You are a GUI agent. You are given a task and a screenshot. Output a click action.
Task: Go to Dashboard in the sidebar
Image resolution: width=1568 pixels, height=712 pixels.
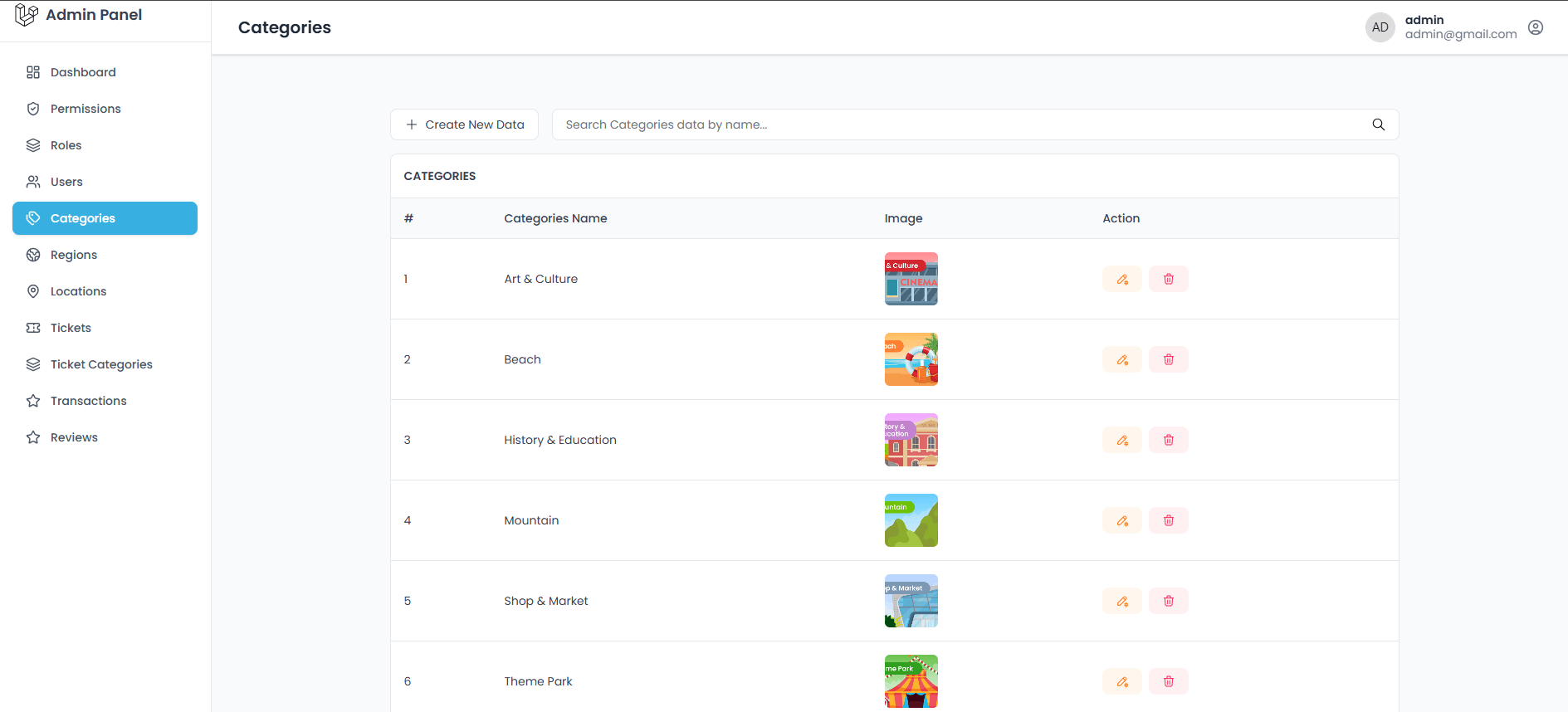pyautogui.click(x=105, y=72)
